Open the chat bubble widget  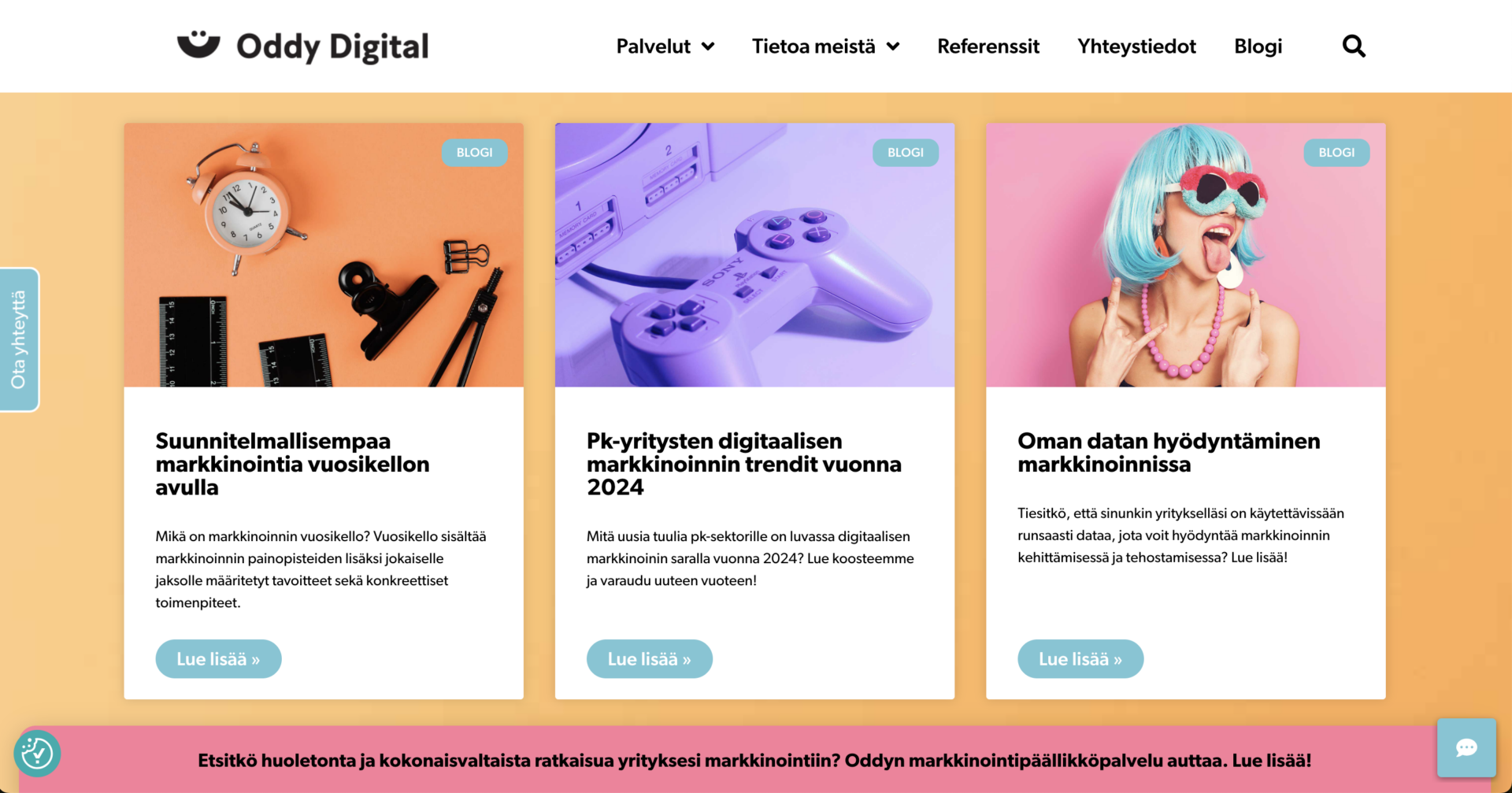pos(1466,747)
